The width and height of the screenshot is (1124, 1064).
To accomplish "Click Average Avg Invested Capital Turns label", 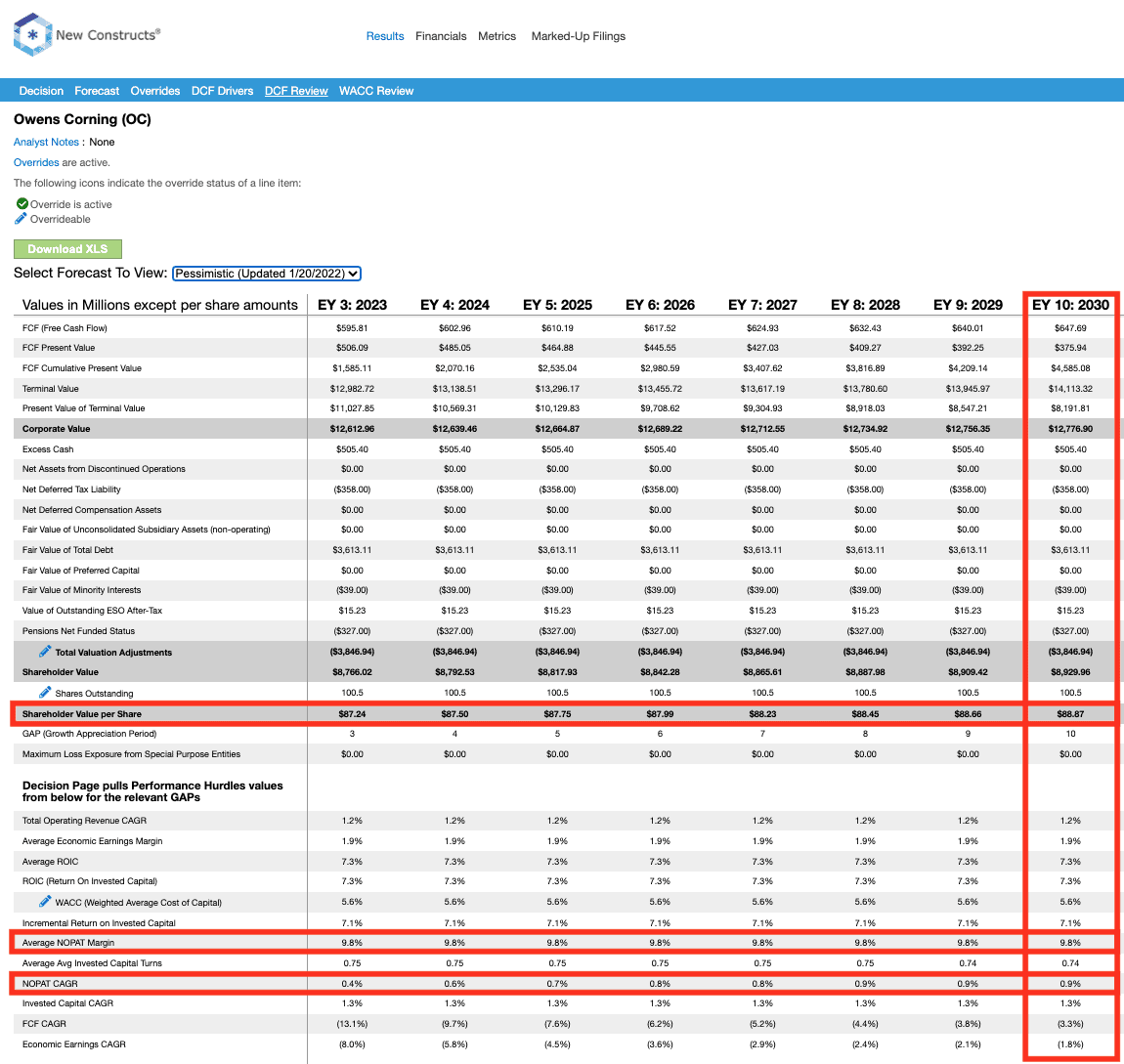I will tap(92, 963).
